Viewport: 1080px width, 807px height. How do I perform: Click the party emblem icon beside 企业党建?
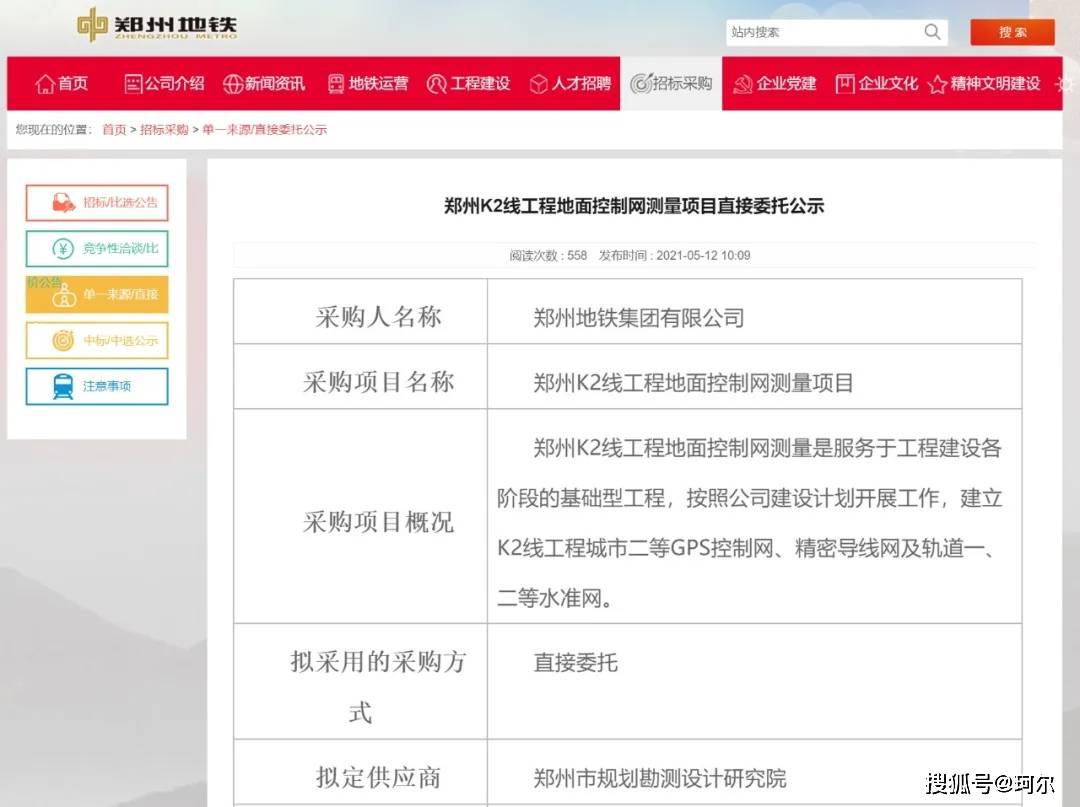[x=742, y=84]
